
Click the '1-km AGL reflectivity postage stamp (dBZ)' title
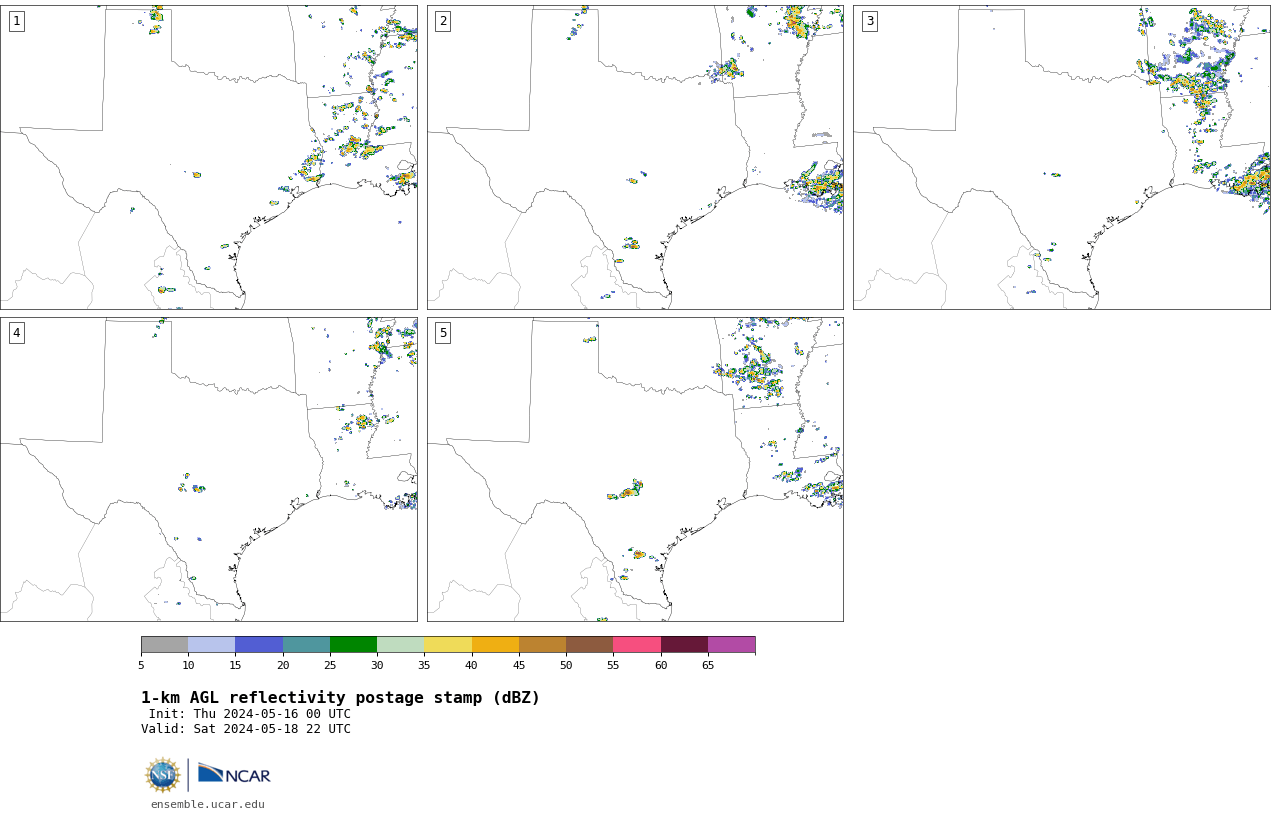point(340,698)
